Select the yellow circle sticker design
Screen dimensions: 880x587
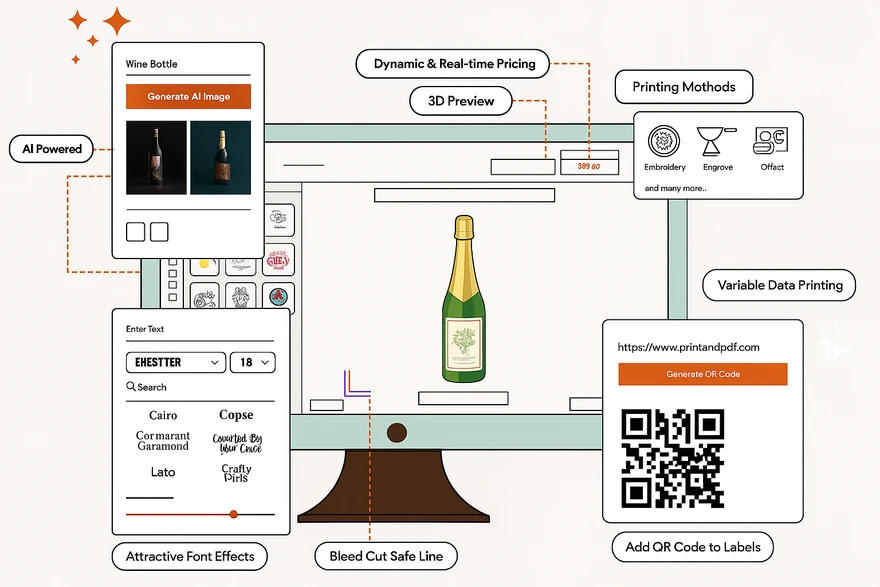tap(203, 263)
